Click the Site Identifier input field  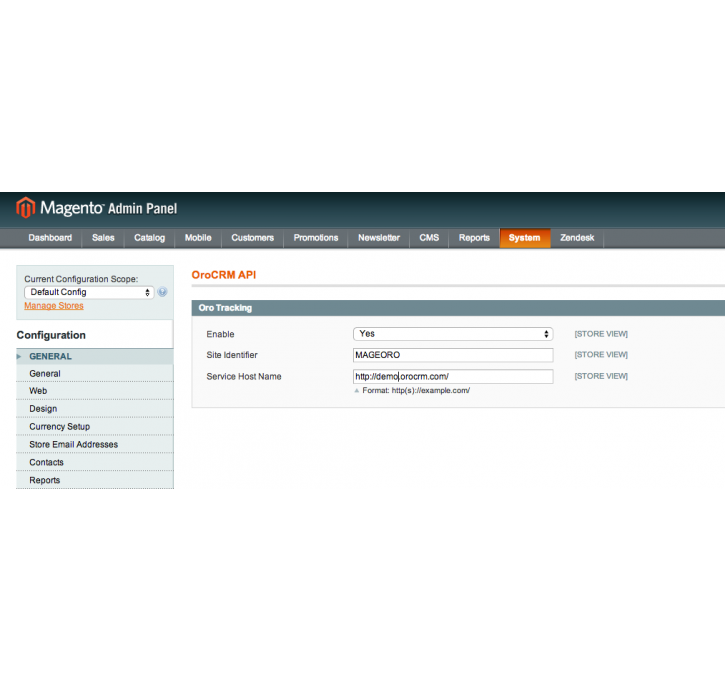pos(453,355)
